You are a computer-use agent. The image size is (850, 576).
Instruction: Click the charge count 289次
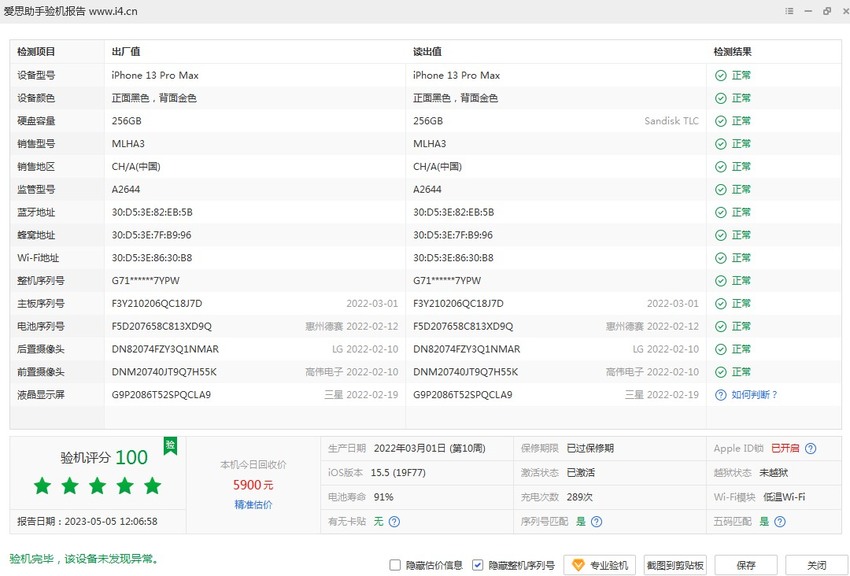click(x=579, y=497)
